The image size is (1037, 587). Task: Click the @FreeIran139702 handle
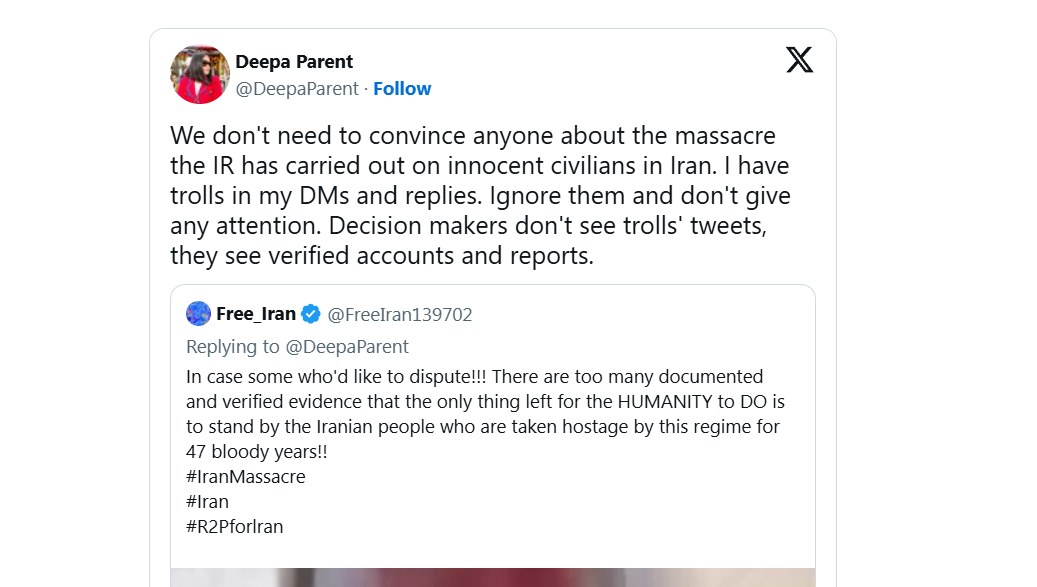[x=400, y=315]
